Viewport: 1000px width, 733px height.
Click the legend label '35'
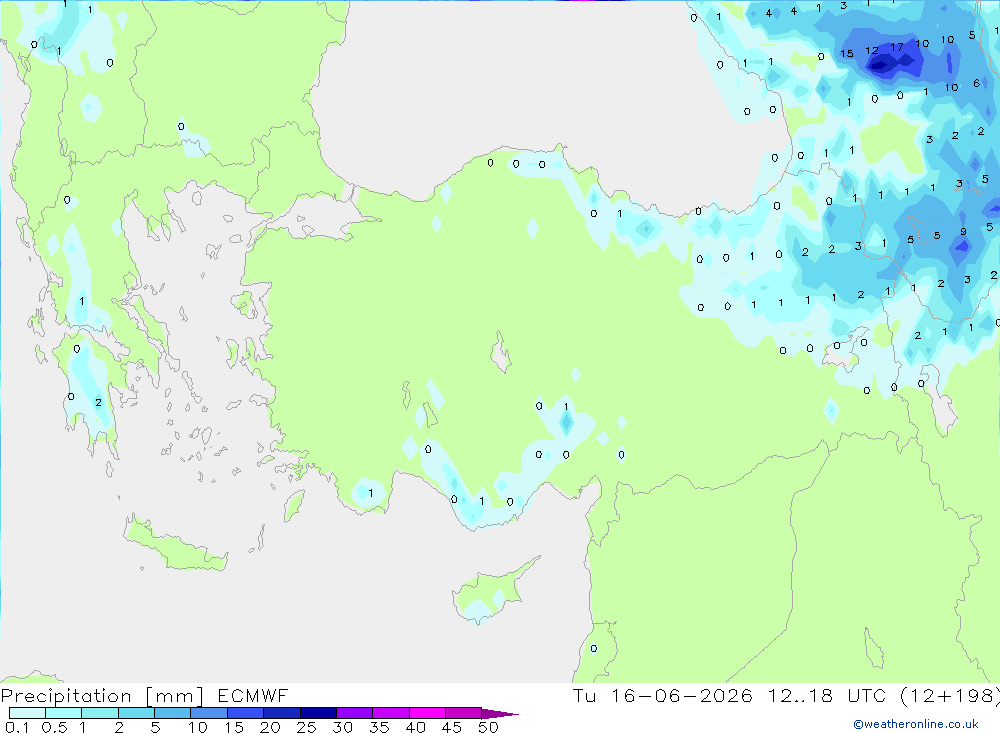coord(379,727)
